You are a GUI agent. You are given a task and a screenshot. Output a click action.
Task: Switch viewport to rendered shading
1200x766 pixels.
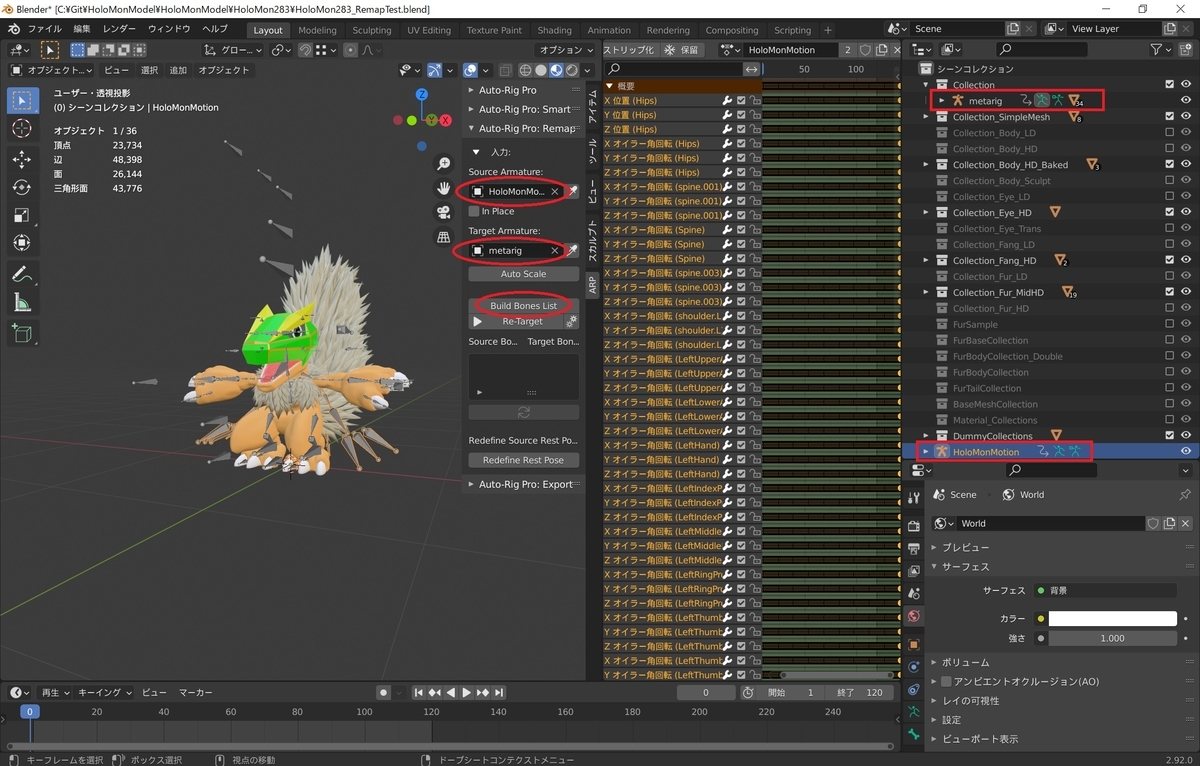[571, 70]
